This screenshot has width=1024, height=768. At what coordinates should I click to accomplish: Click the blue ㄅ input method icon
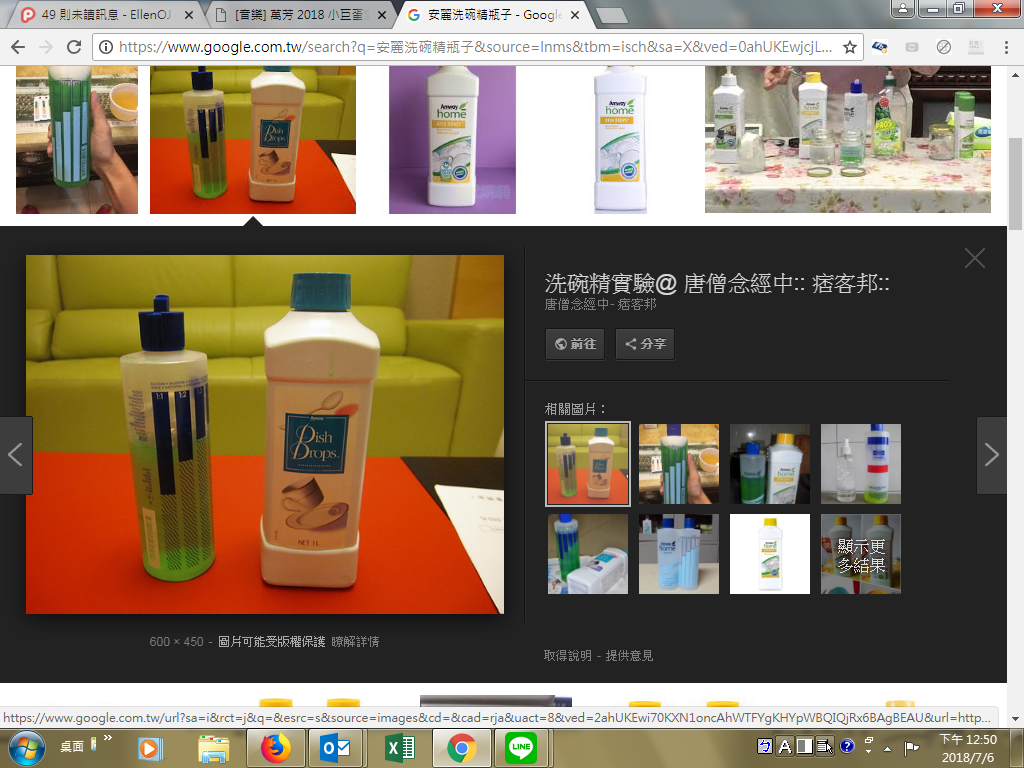click(x=764, y=746)
